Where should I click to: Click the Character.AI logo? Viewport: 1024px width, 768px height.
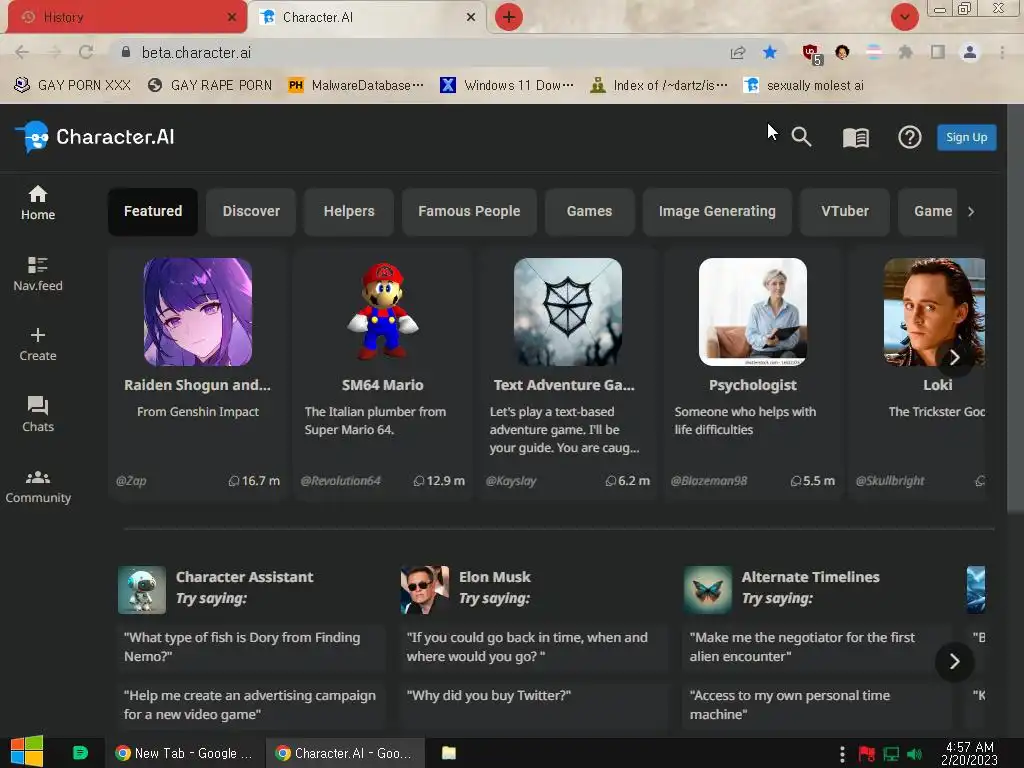[95, 137]
